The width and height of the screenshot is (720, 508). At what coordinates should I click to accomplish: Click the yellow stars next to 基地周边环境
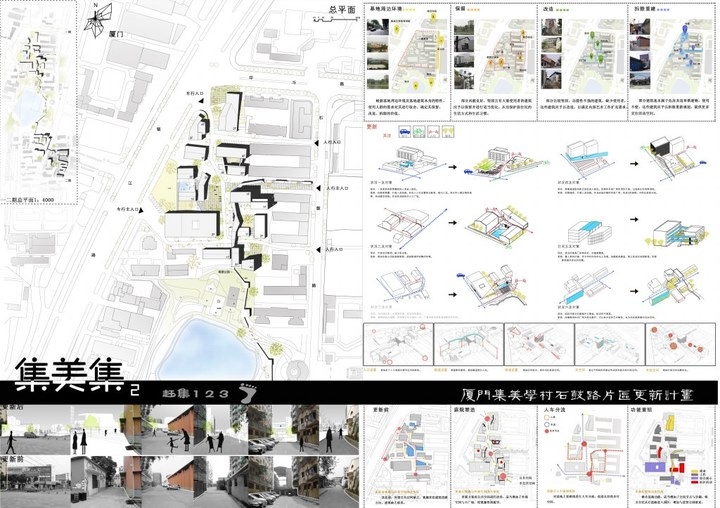410,9
